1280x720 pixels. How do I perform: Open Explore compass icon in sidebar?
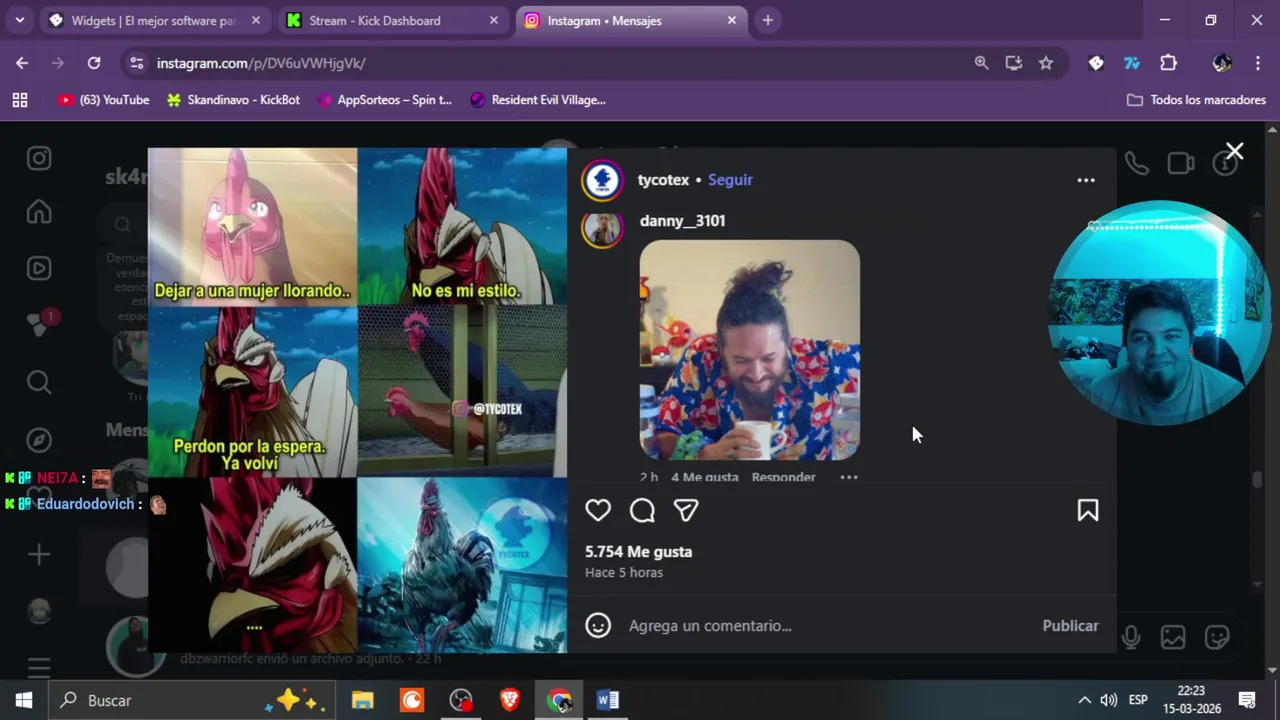click(39, 440)
